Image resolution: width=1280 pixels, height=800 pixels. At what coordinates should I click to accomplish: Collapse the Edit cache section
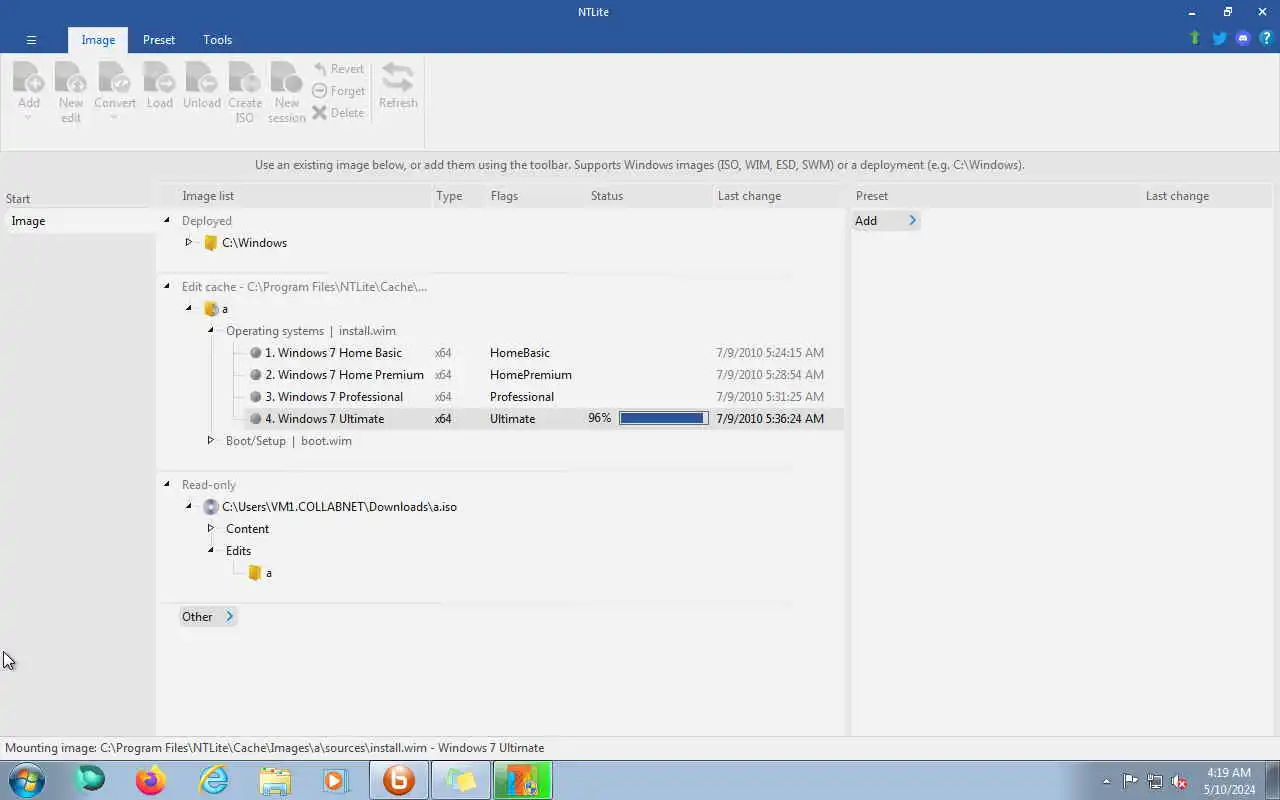click(167, 286)
